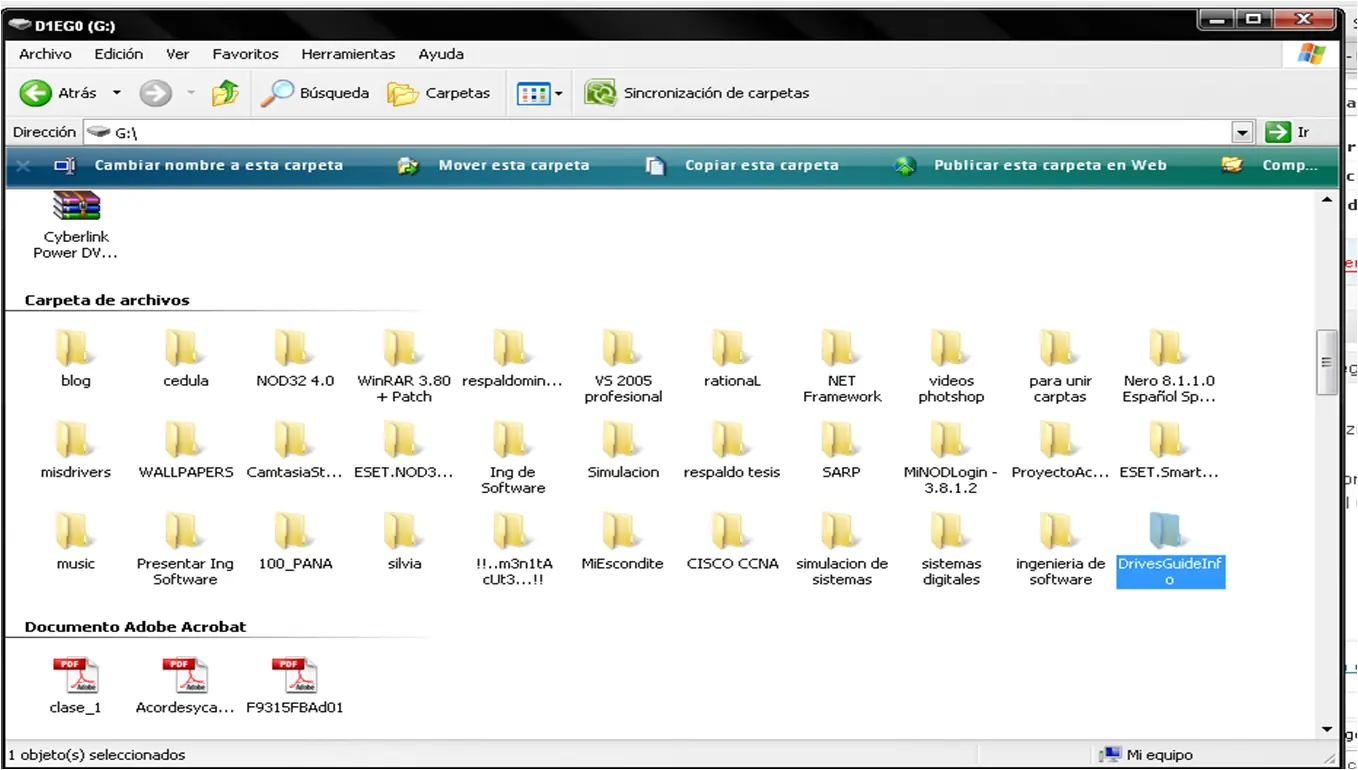Toggle the Carpetas folder pane
This screenshot has height=770, width=1358.
(439, 93)
